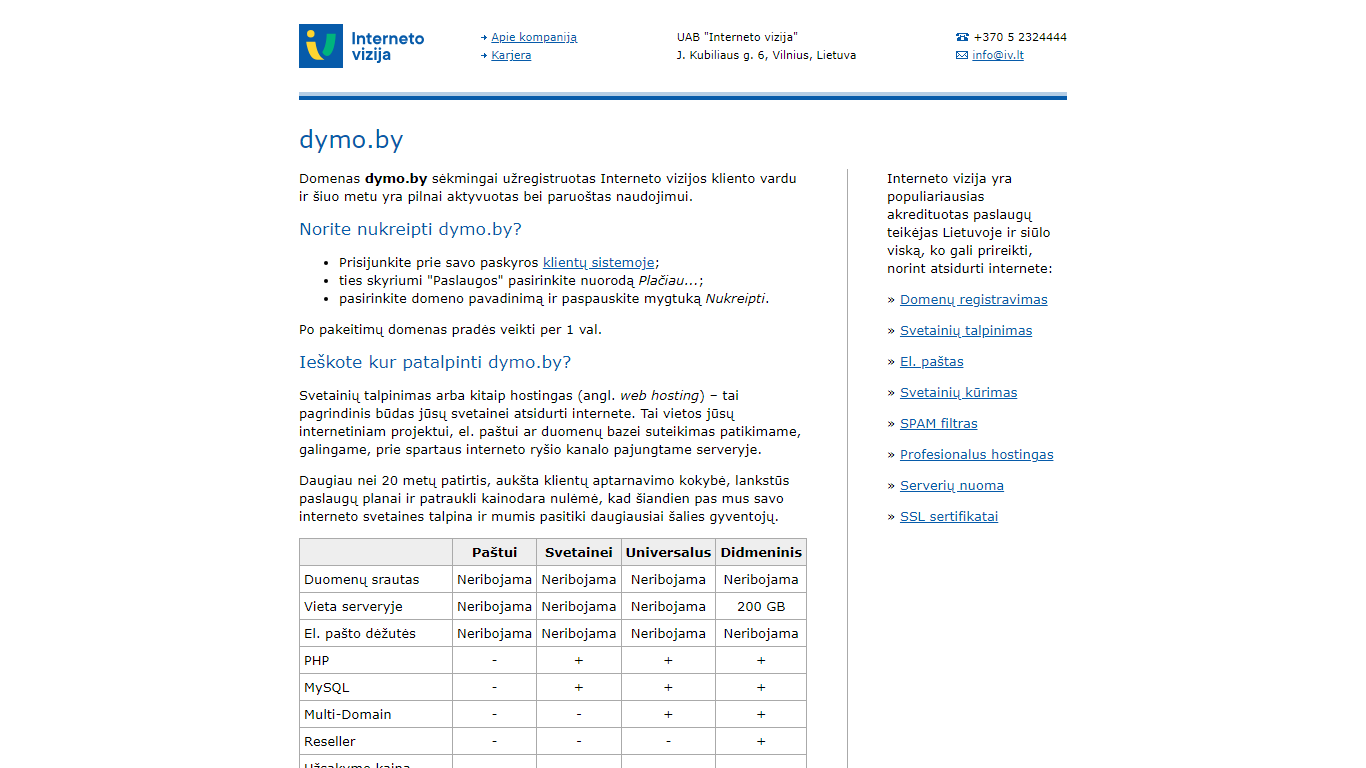1366x768 pixels.
Task: Click the Vieta serveryje row label
Action: point(353,606)
